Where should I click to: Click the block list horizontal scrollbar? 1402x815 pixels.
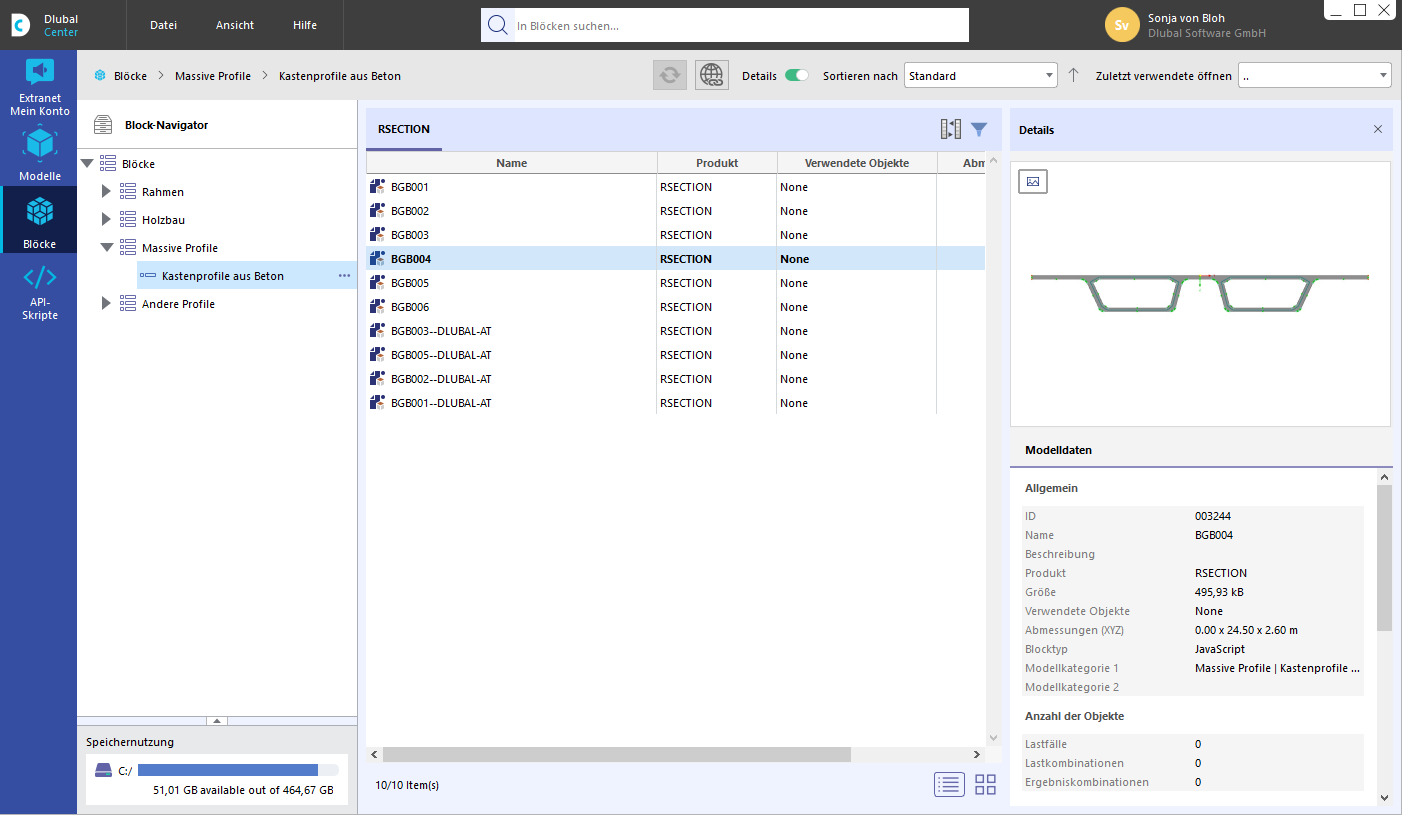point(616,755)
